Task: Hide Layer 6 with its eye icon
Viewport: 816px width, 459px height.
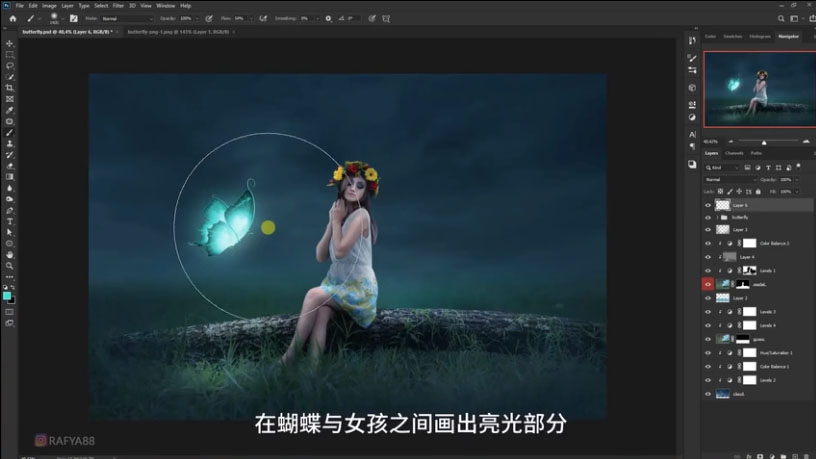Action: point(708,205)
